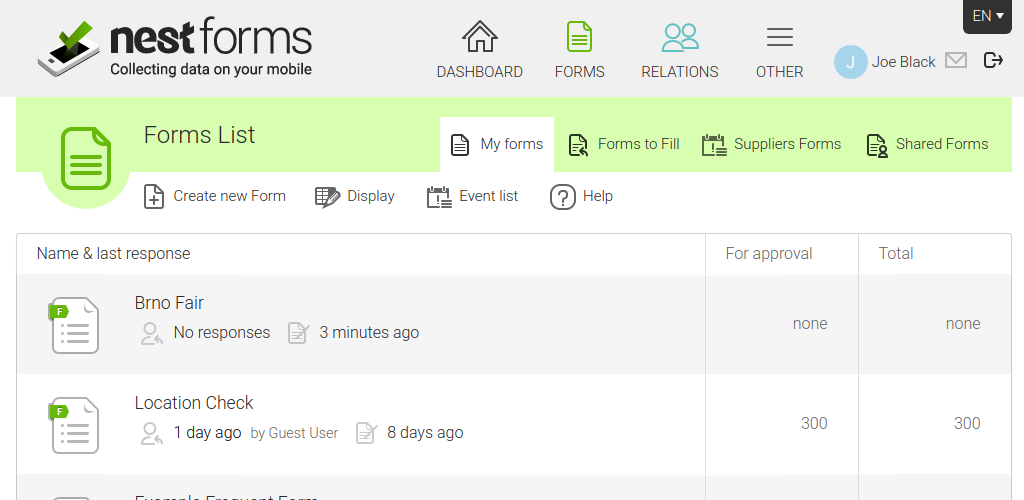This screenshot has width=1024, height=500.
Task: Click Brno Fair For approval value none
Action: (810, 324)
